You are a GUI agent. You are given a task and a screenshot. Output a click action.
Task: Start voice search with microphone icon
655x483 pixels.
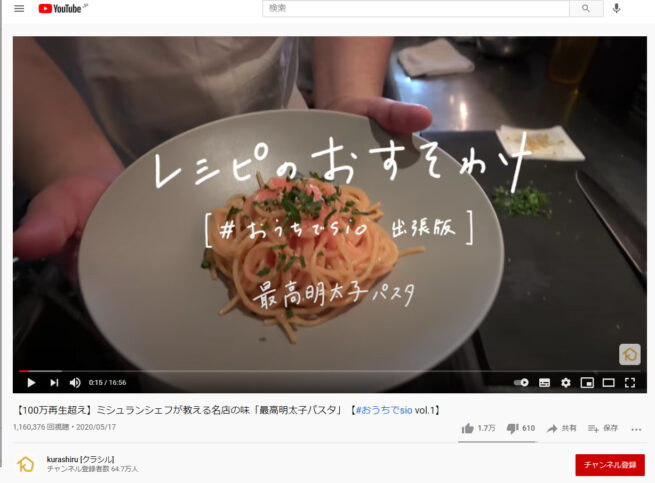click(617, 8)
